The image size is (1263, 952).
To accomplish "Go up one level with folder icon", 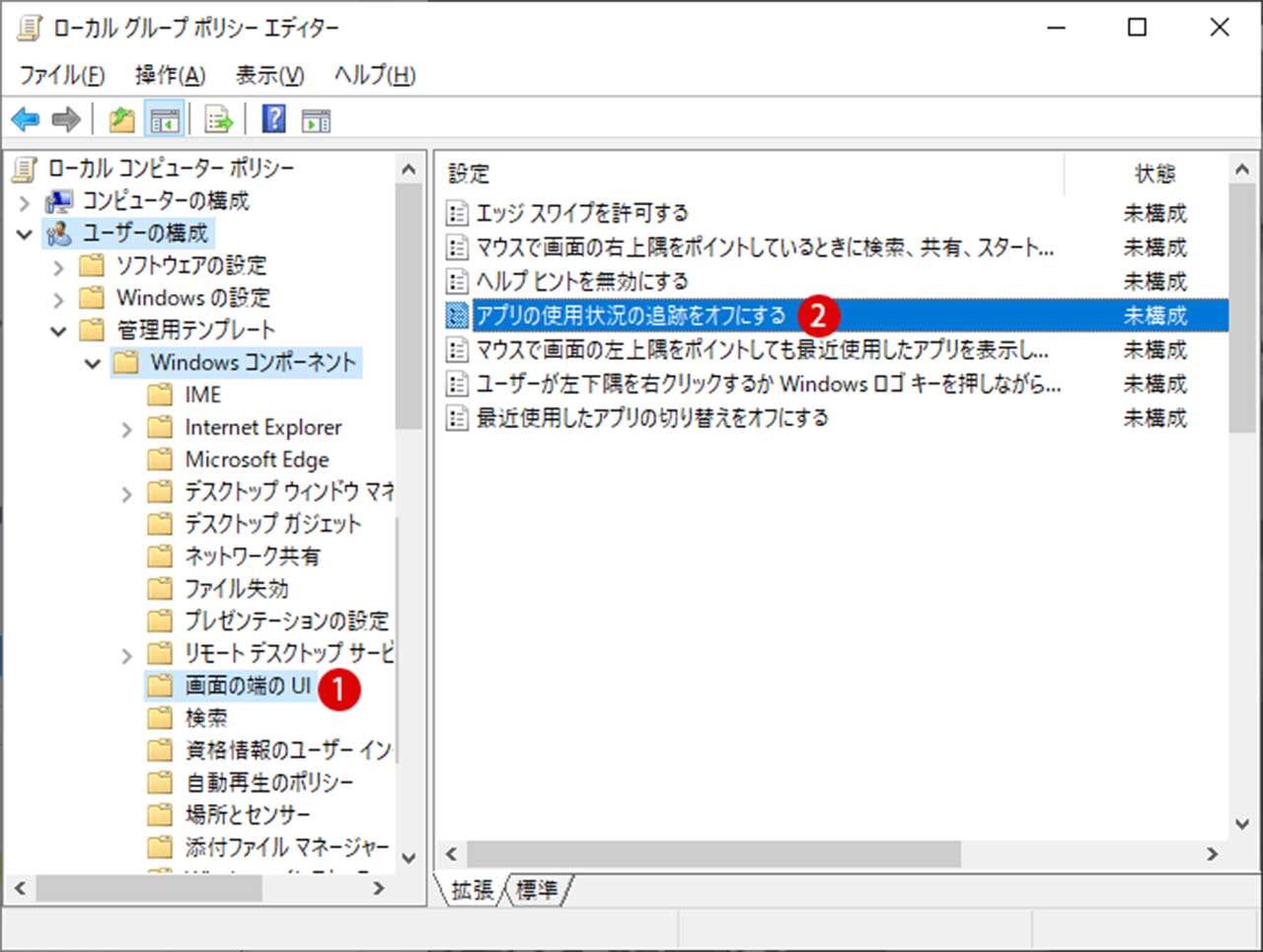I will [121, 120].
